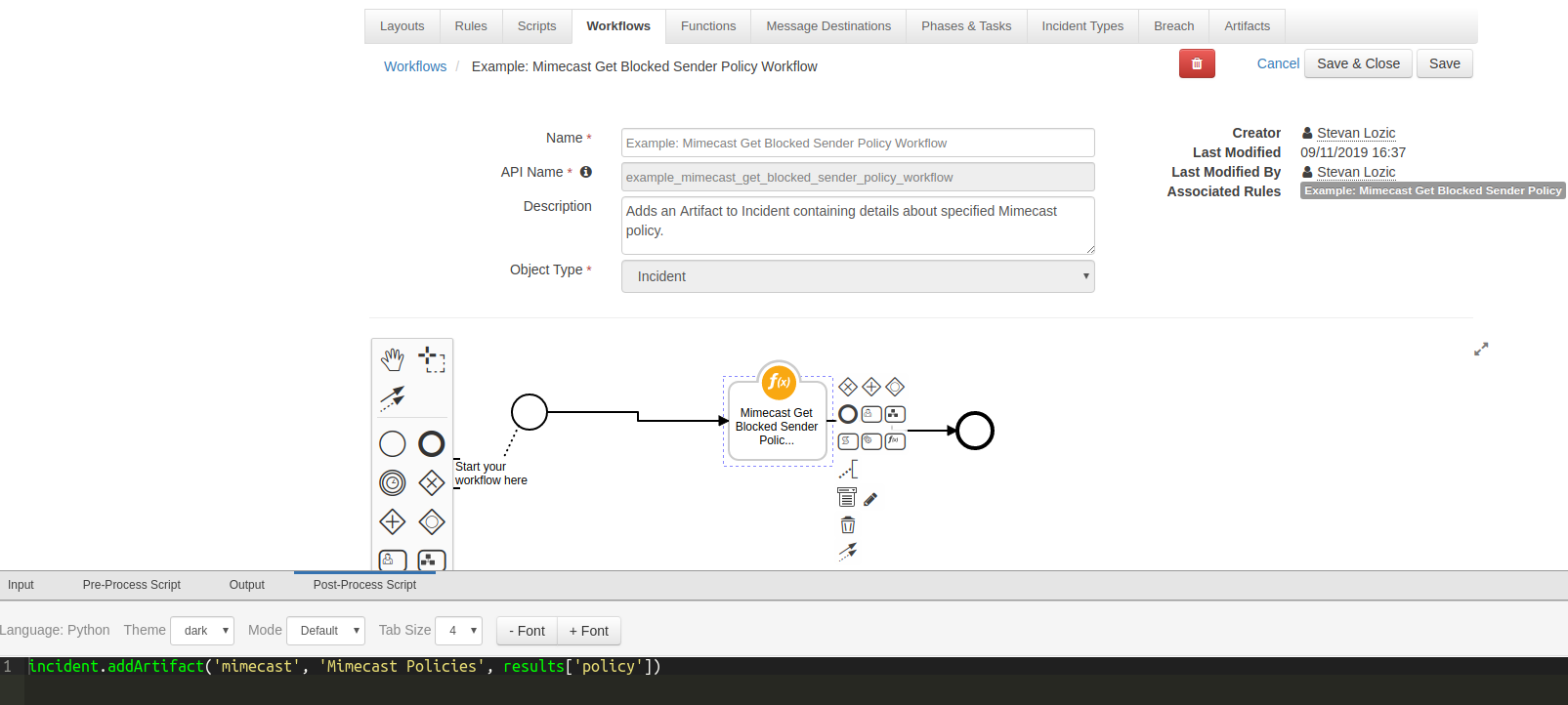Expand the workflow canvas to fullscreen
The height and width of the screenshot is (705, 1568).
pyautogui.click(x=1481, y=349)
